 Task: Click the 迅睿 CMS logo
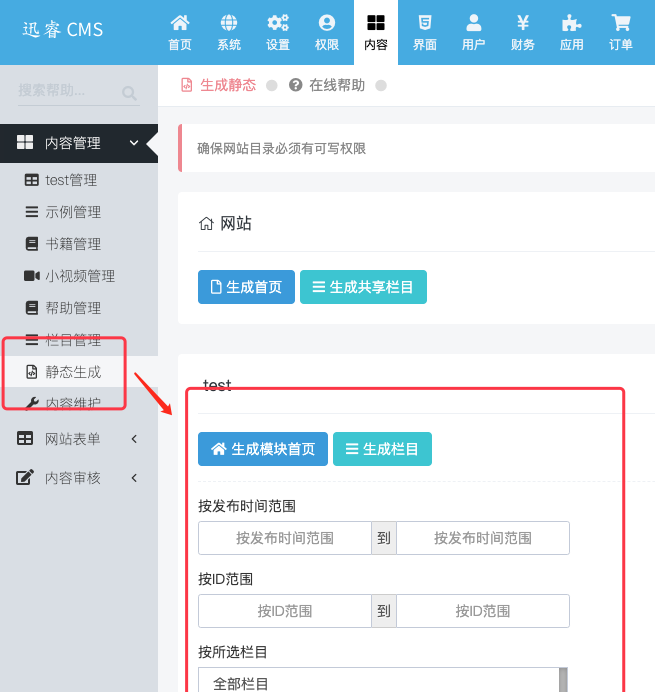click(63, 30)
